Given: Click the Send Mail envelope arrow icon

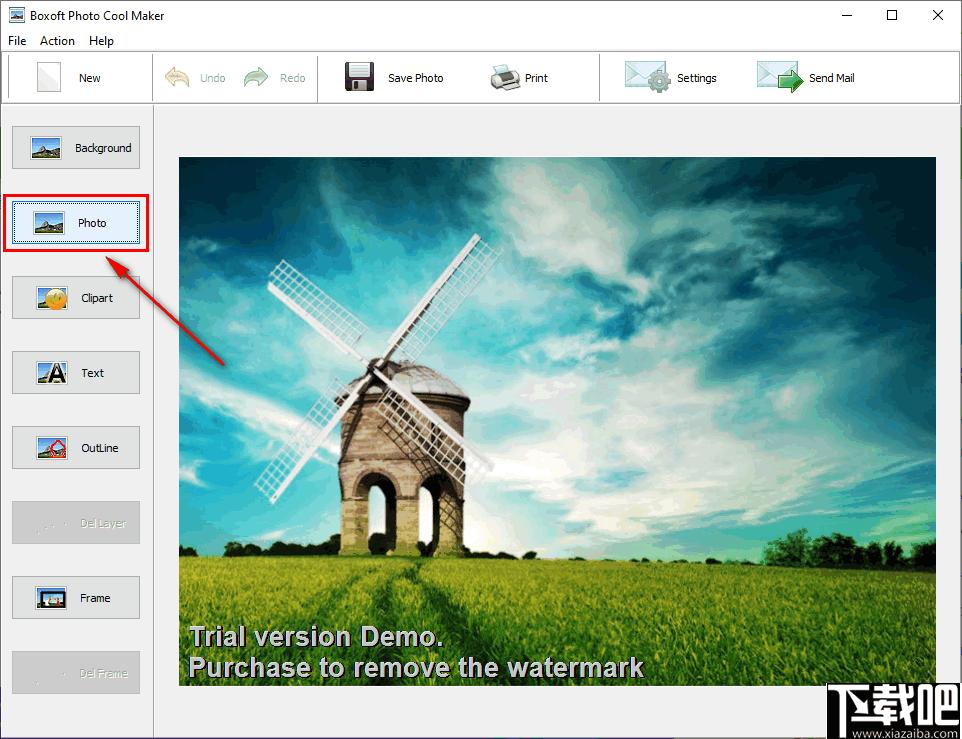Looking at the screenshot, I should (779, 77).
